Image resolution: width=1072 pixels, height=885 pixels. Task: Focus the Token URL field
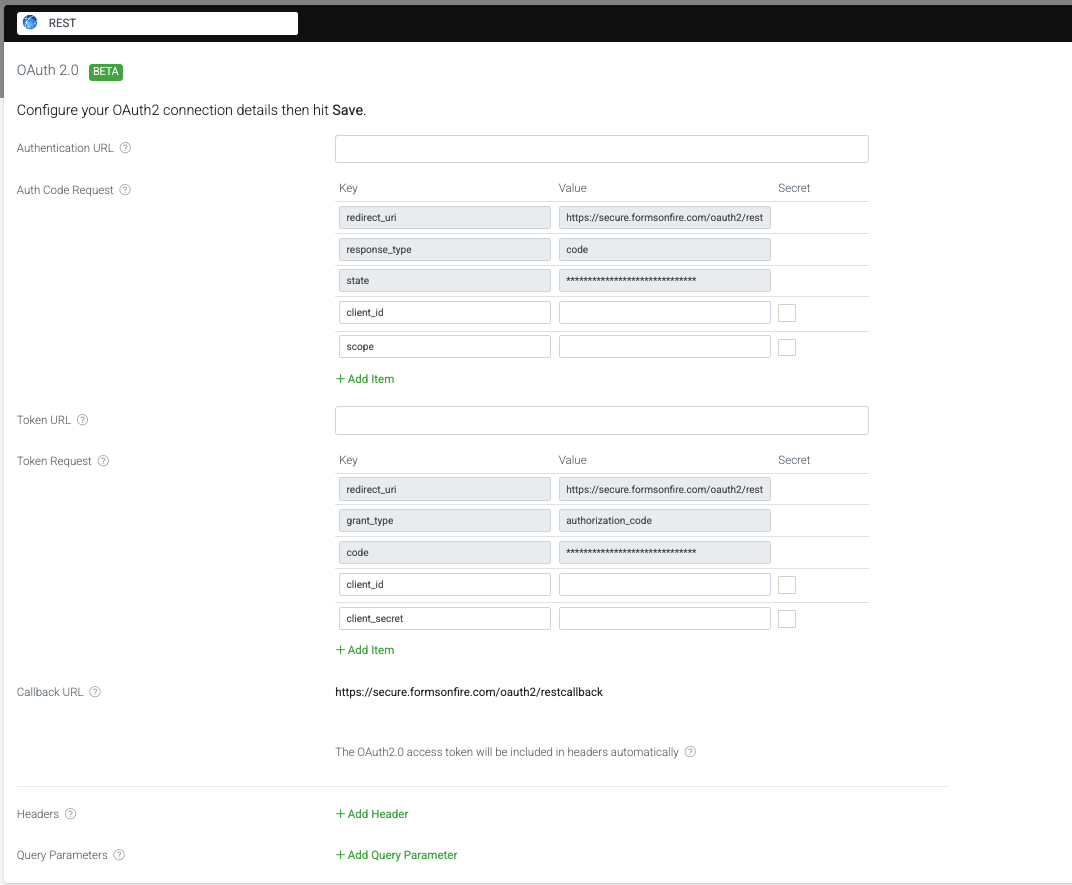pyautogui.click(x=602, y=421)
